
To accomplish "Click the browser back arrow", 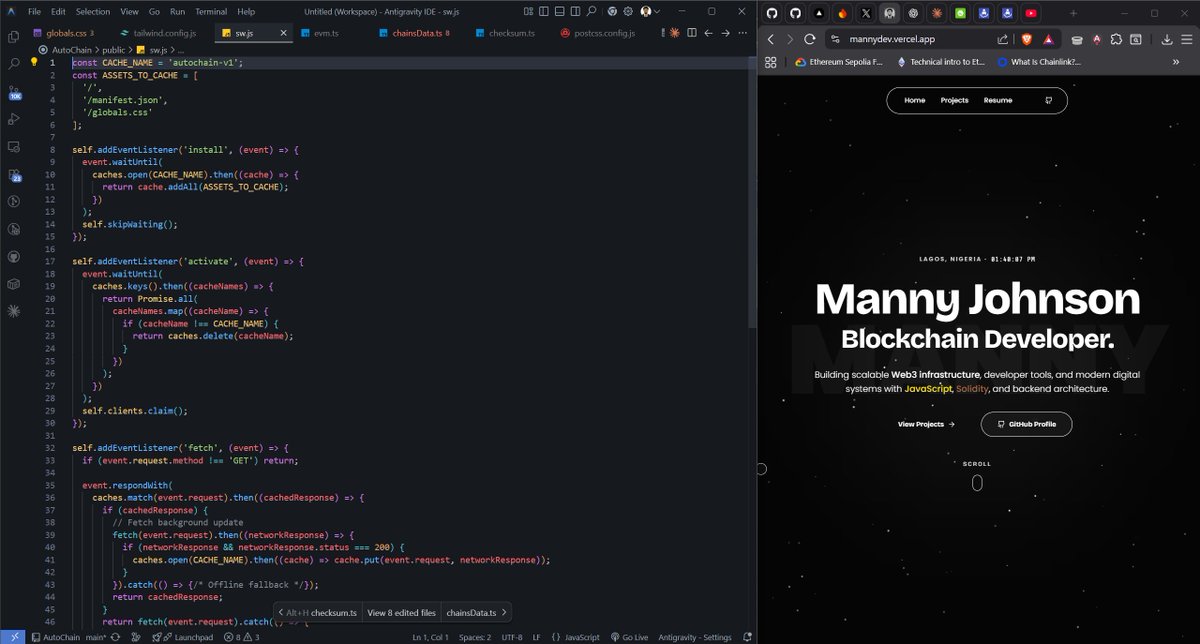I will pos(771,39).
